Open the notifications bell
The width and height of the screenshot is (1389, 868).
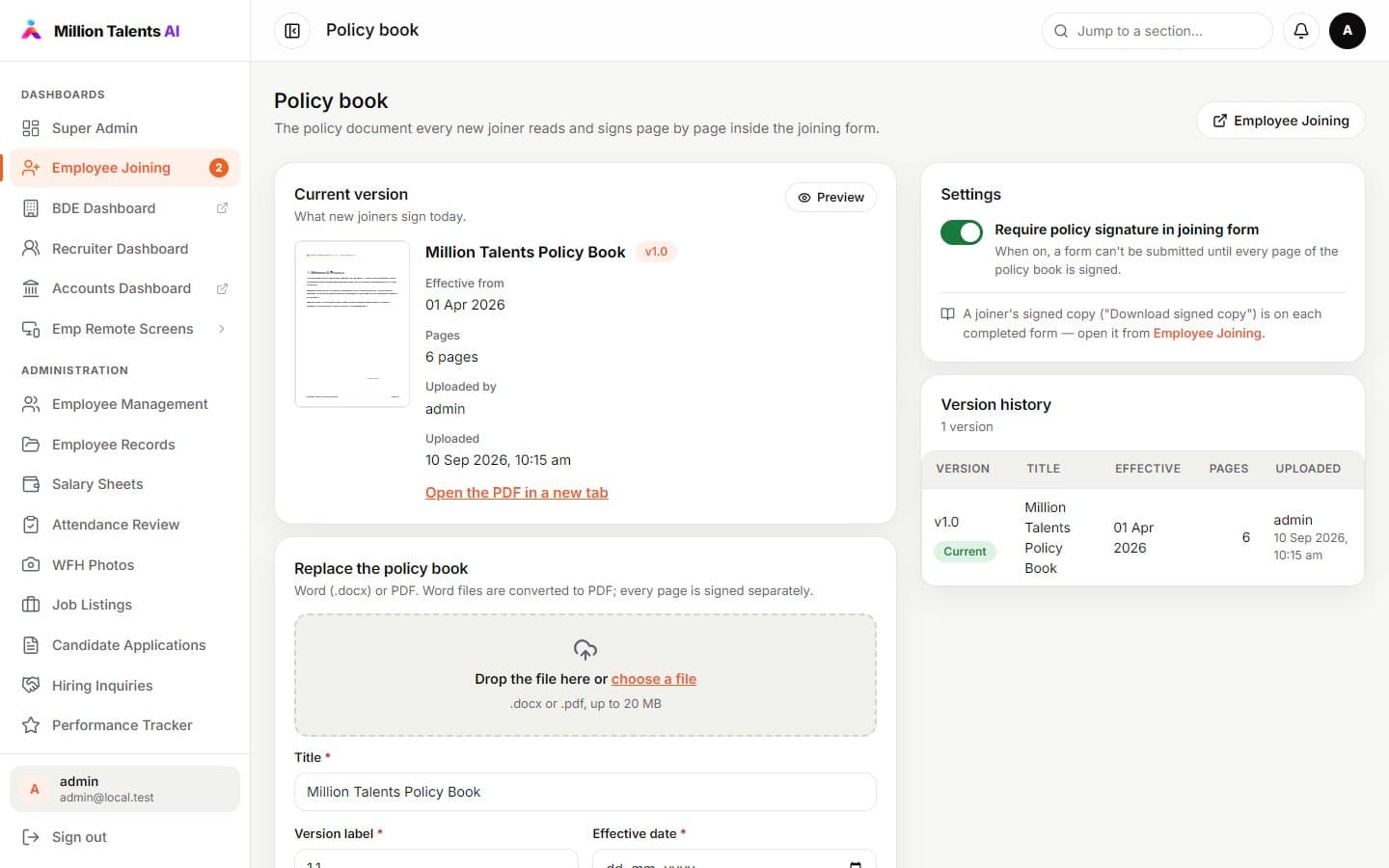pyautogui.click(x=1301, y=31)
